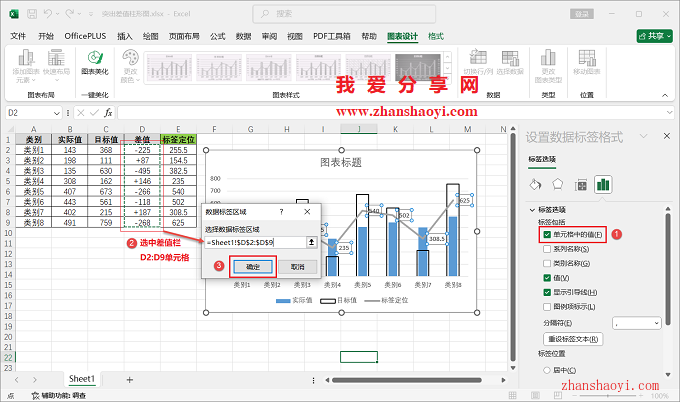Close the data label range dialog
Screen dimensions: 680x402
coord(307,212)
